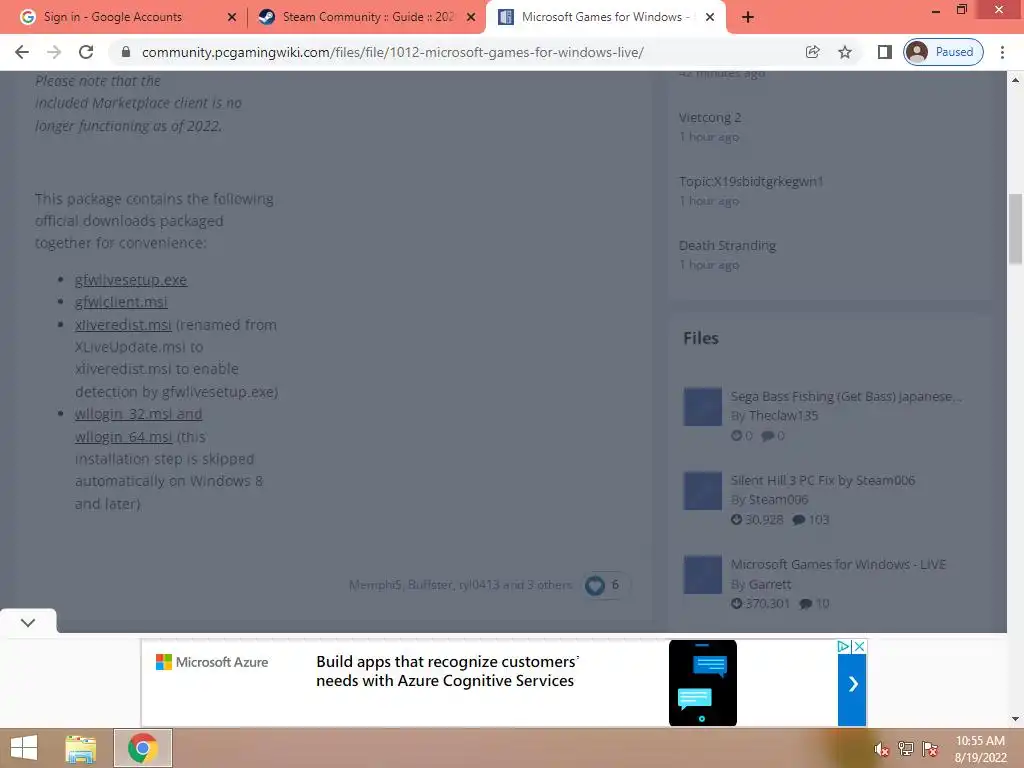The image size is (1024, 768).
Task: Open AdChoices info icon
Action: [x=844, y=646]
